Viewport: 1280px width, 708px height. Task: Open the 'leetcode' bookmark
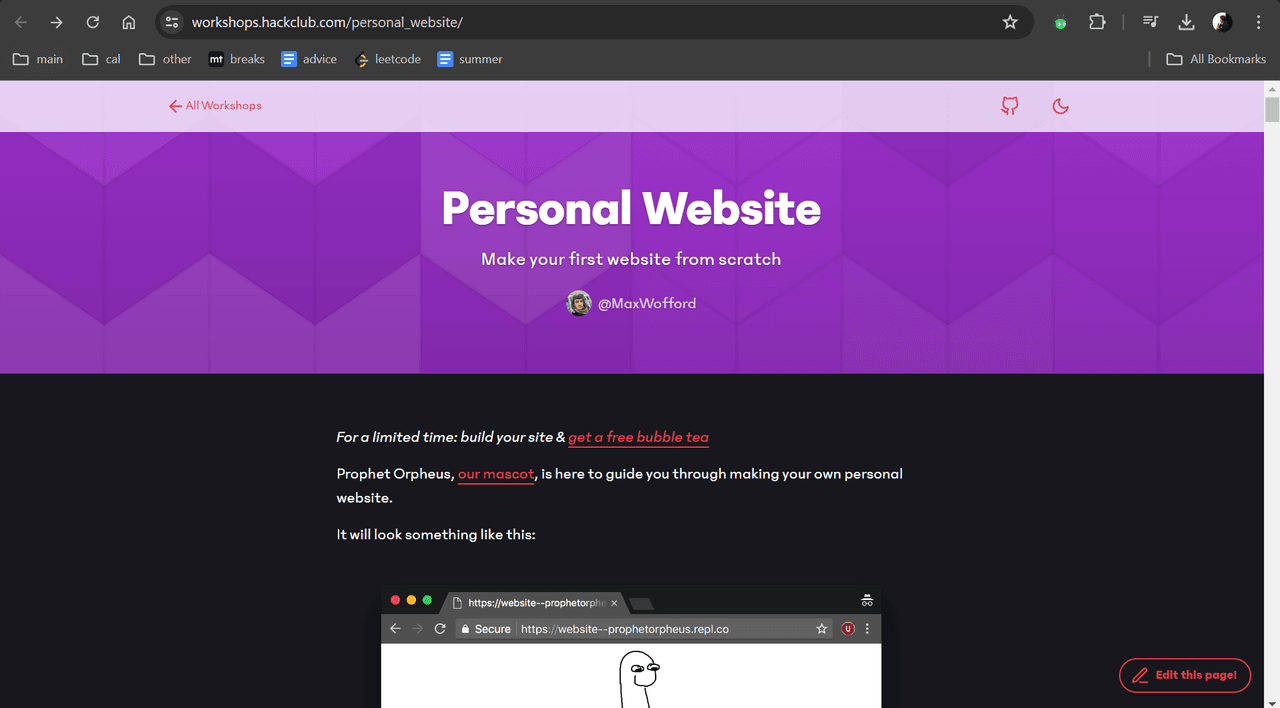coord(388,59)
